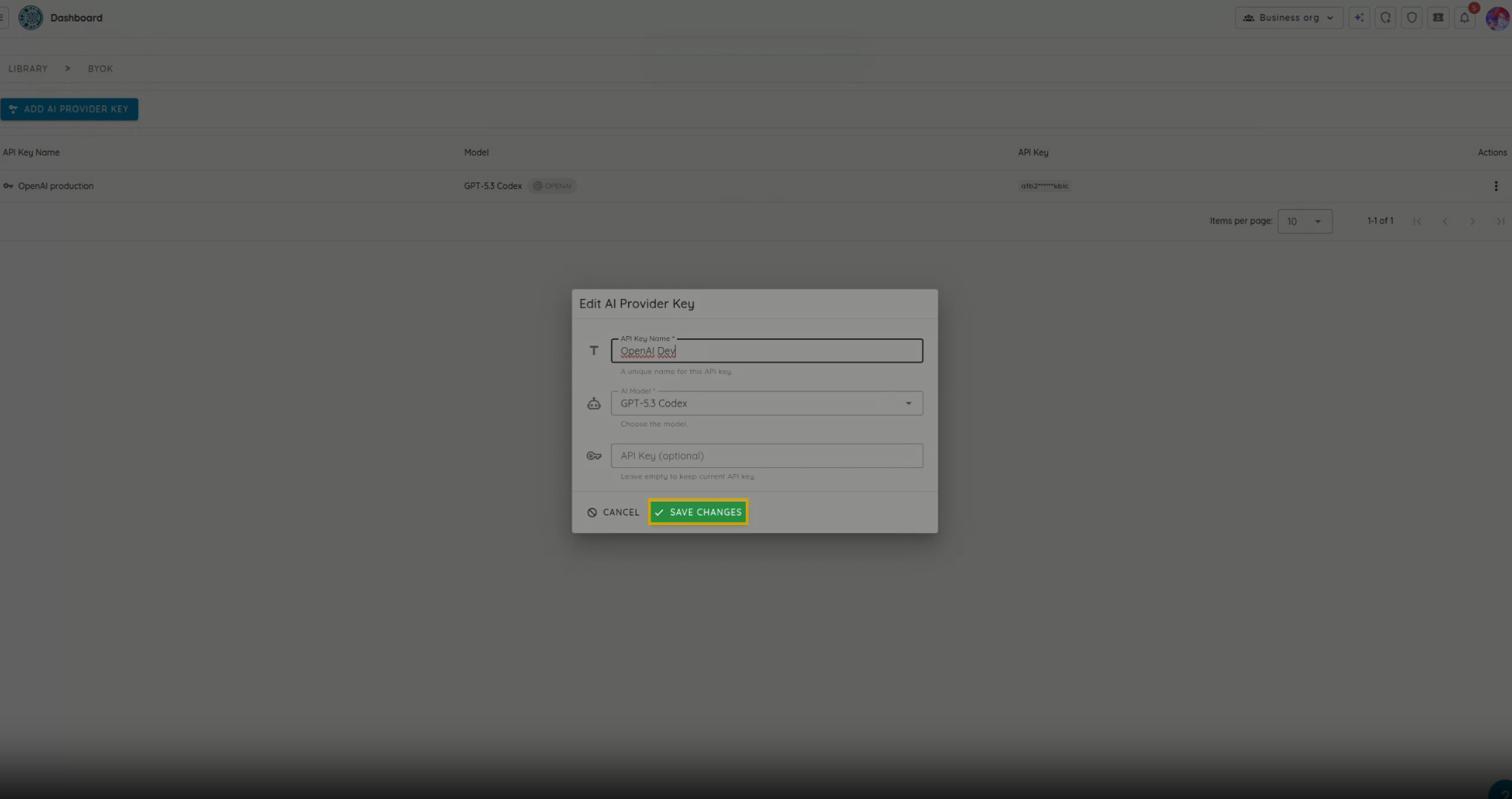Click the AI sparkle assistant icon
Viewport: 1512px width, 799px height.
(x=1359, y=17)
